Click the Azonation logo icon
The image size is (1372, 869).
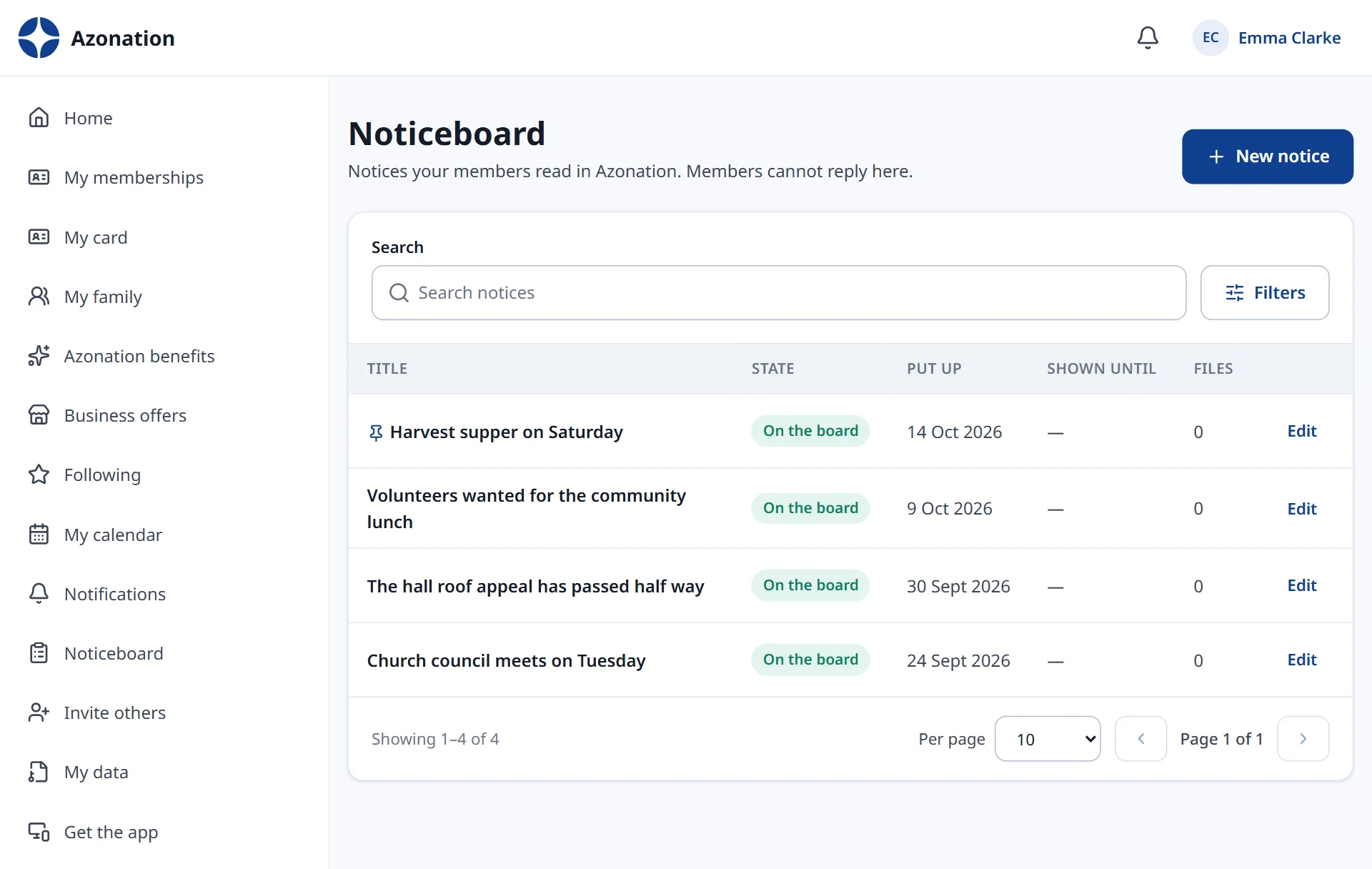point(39,38)
